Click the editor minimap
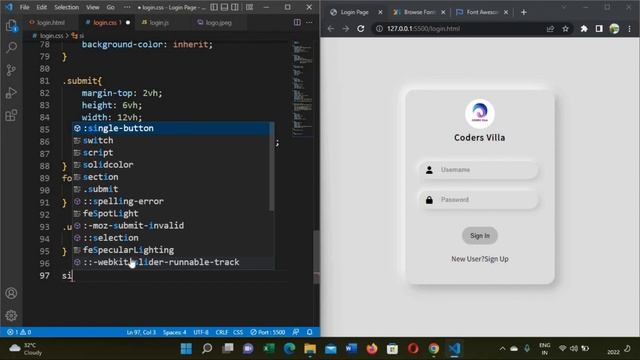Image resolution: width=640 pixels, height=360 pixels. pos(302,88)
